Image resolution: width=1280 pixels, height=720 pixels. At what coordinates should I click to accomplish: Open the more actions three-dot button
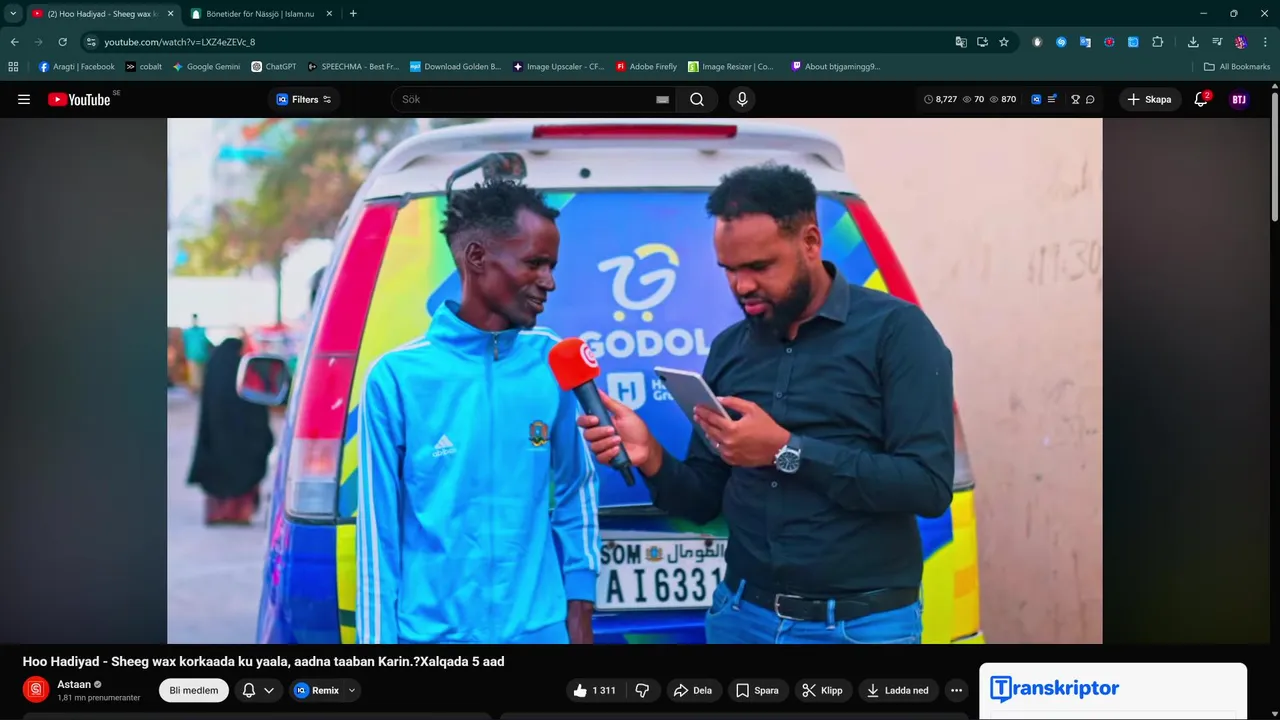(x=957, y=690)
